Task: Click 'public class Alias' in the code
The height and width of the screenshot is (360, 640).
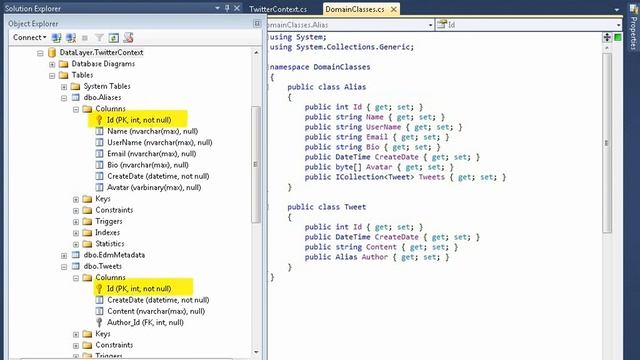Action: point(327,87)
